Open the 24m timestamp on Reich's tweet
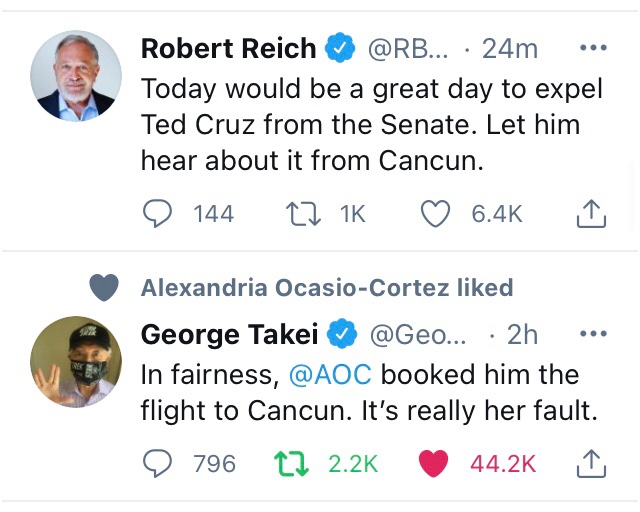 tap(510, 48)
